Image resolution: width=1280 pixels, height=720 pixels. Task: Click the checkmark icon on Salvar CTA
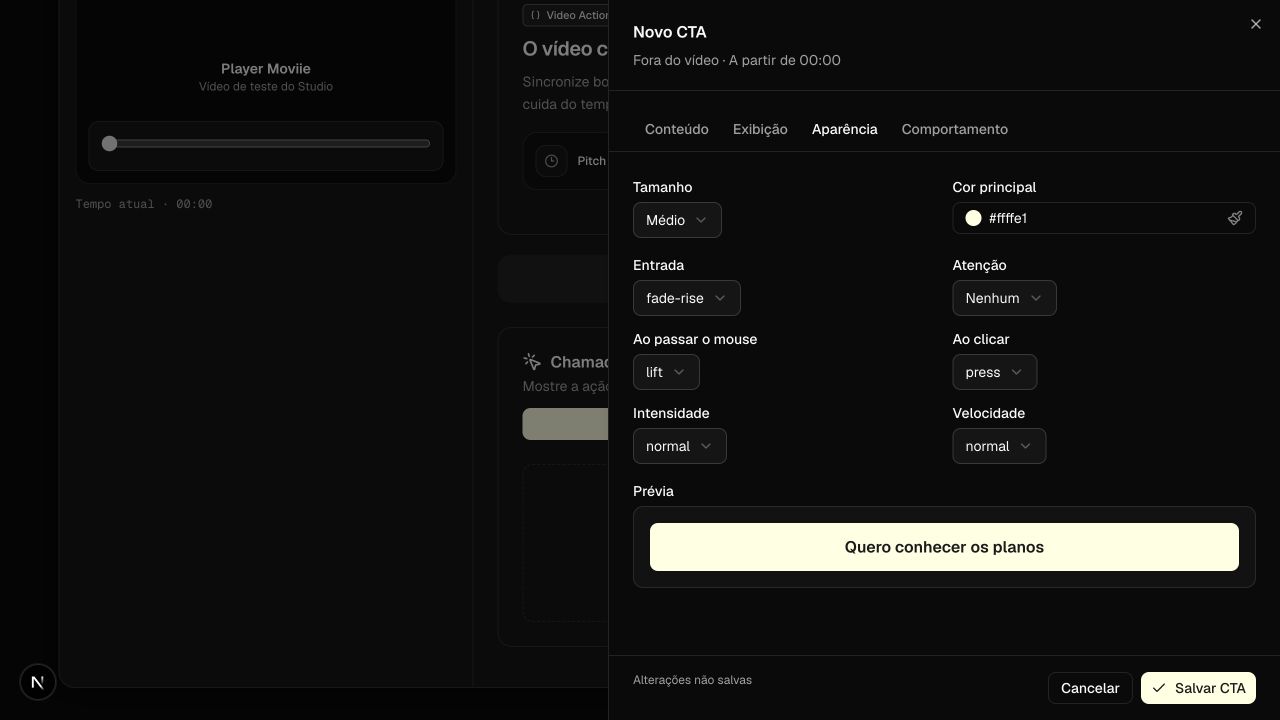(1159, 688)
